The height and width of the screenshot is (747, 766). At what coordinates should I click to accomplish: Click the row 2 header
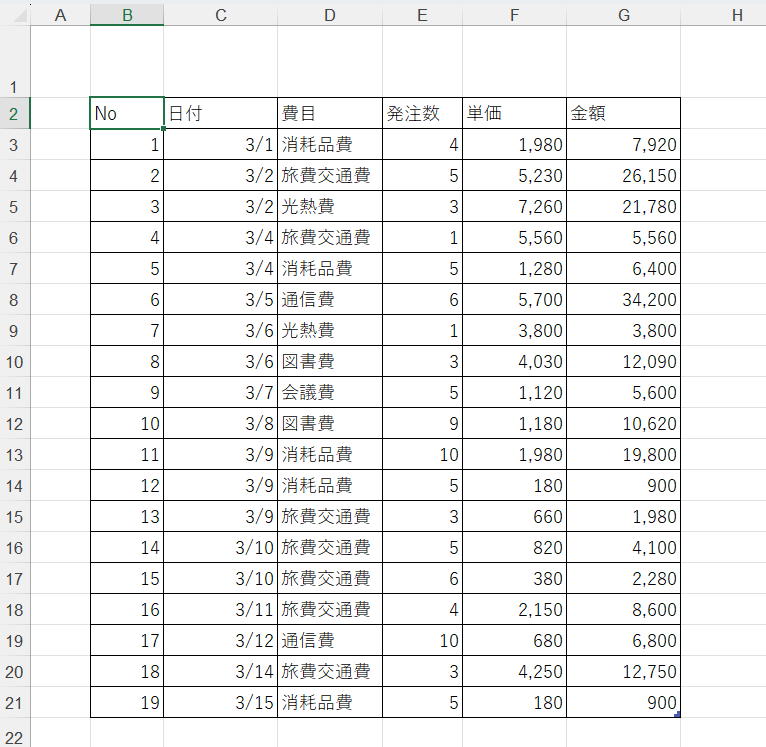click(x=14, y=113)
